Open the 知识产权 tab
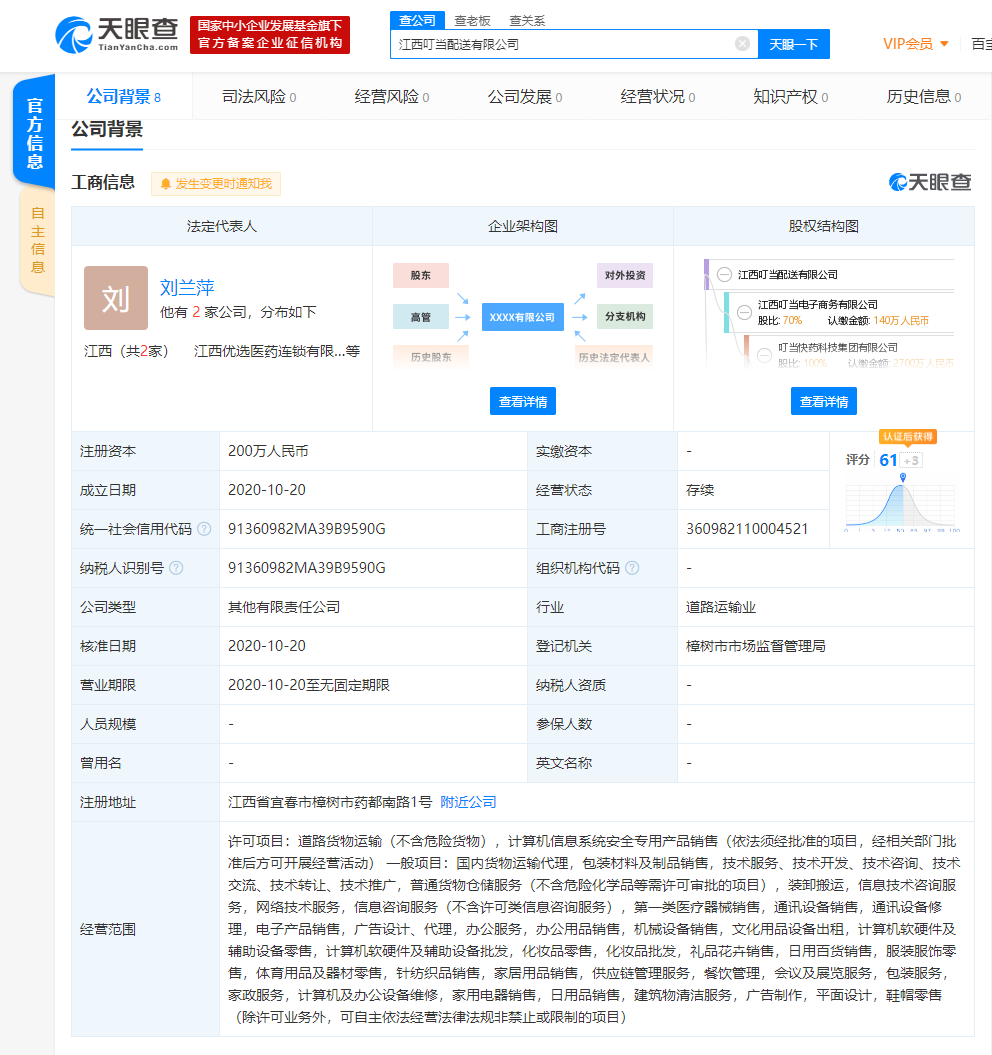The height and width of the screenshot is (1055, 992). click(x=791, y=97)
